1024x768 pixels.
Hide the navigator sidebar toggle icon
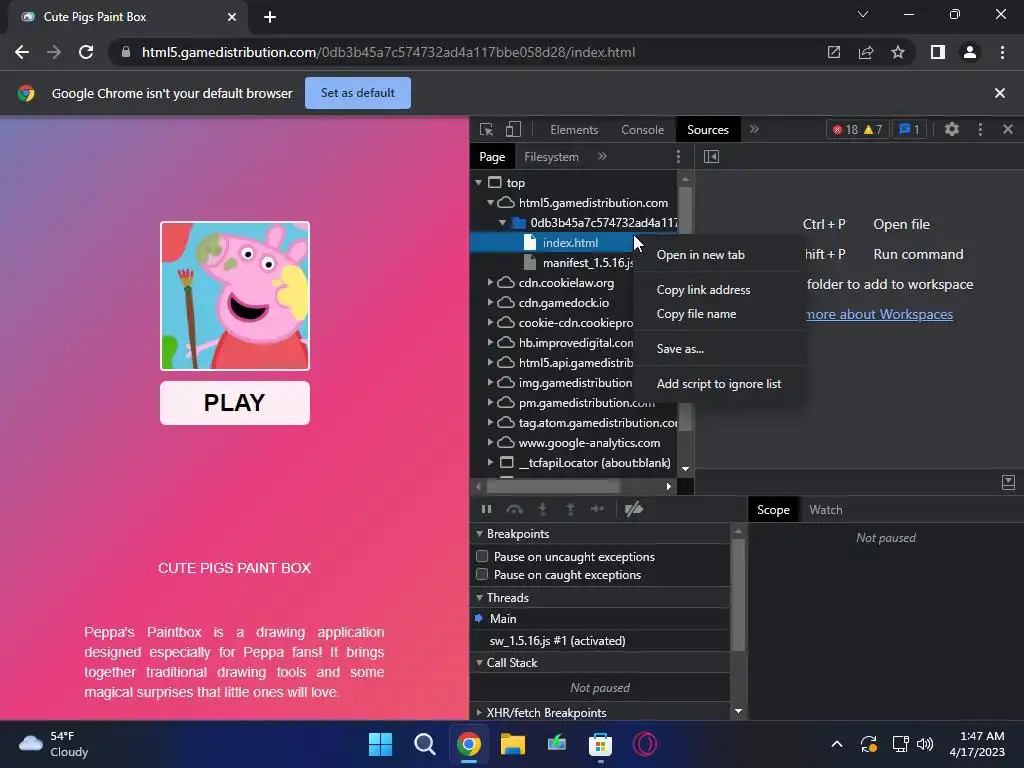711,156
